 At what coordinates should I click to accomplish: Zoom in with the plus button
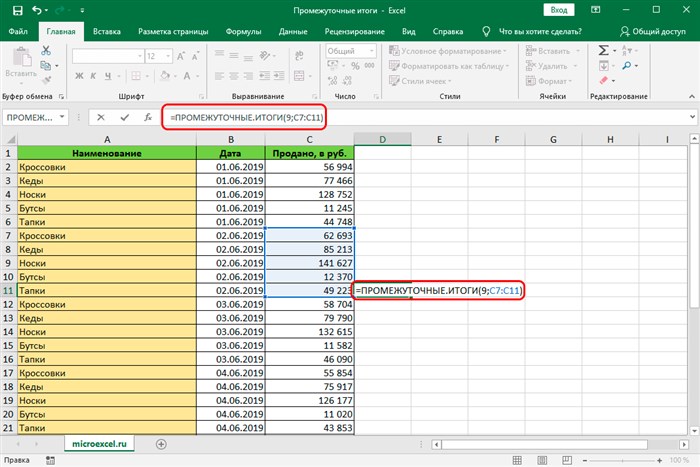(659, 460)
